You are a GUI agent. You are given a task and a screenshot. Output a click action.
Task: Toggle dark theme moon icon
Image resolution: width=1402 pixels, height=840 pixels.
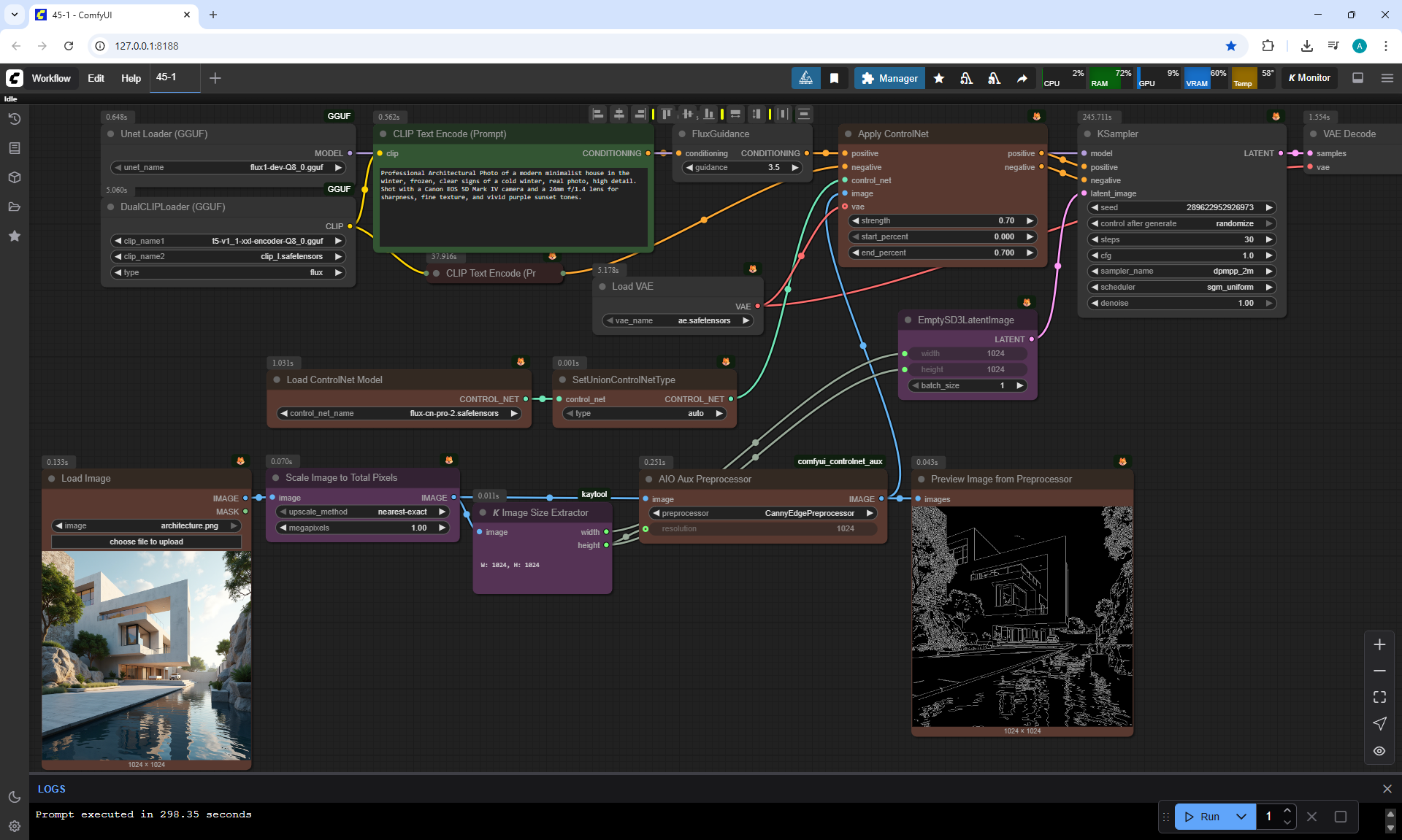coord(14,797)
